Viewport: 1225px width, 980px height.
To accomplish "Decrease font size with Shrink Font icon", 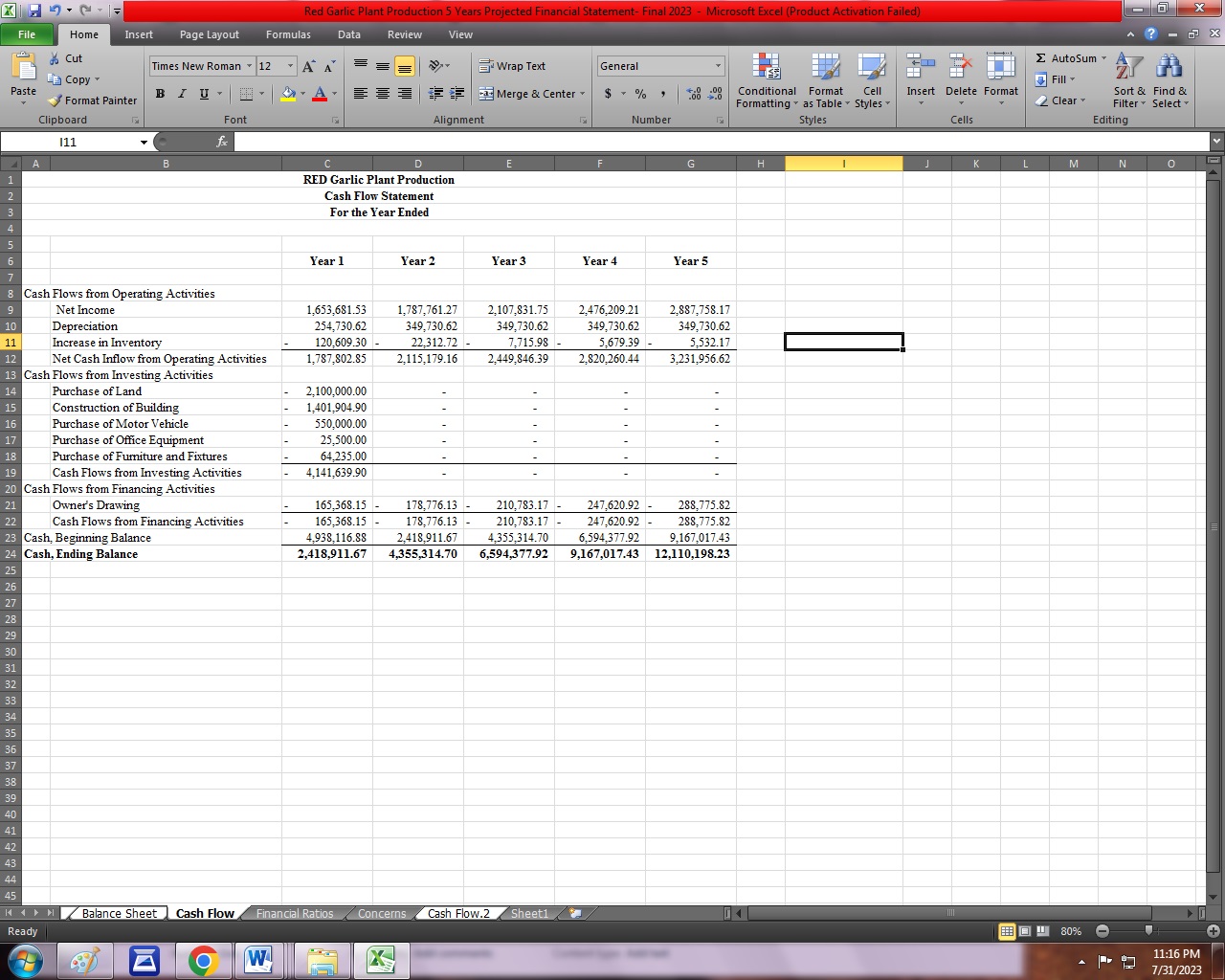I will point(328,66).
